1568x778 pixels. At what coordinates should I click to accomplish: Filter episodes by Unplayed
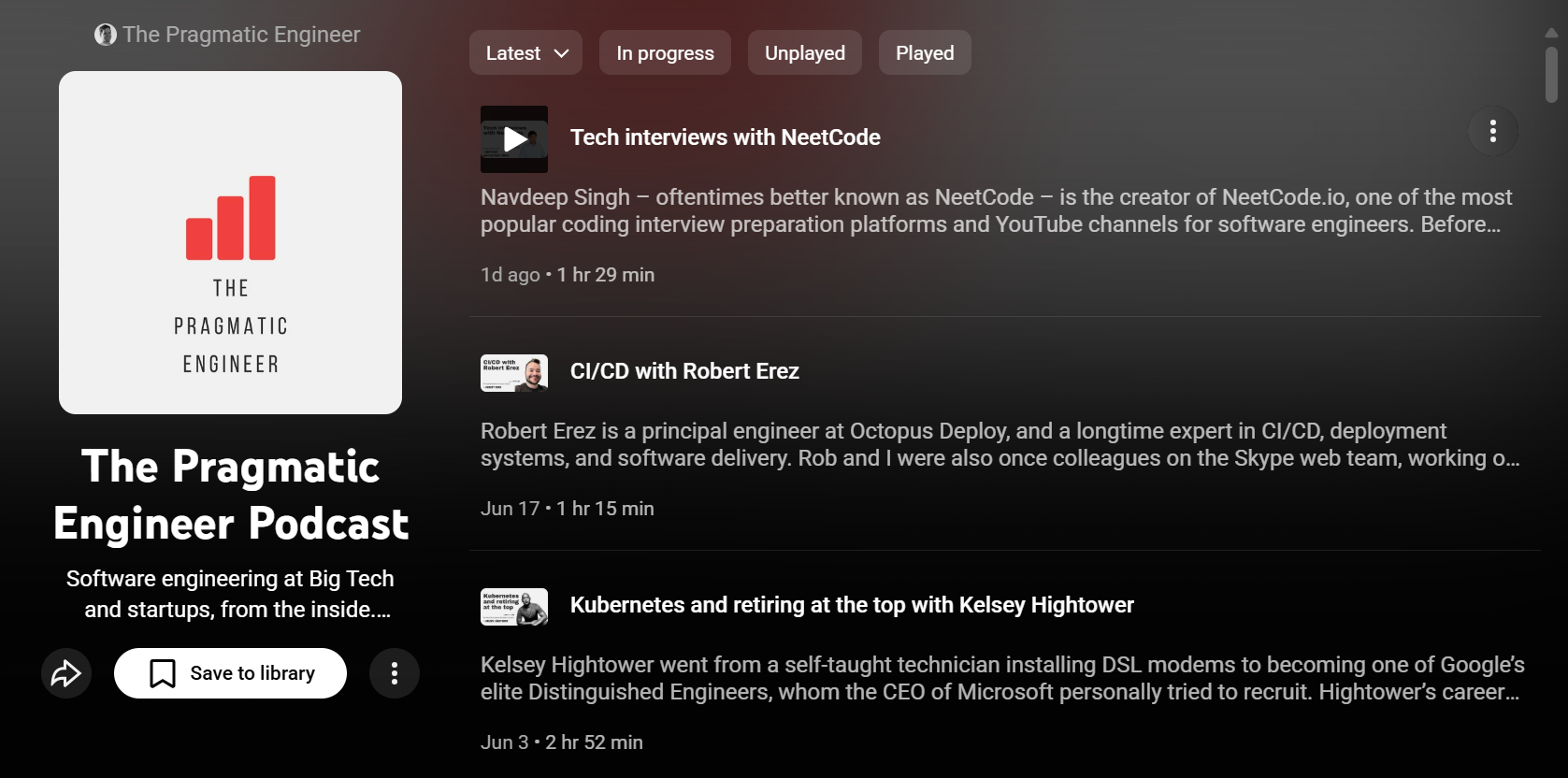click(805, 53)
